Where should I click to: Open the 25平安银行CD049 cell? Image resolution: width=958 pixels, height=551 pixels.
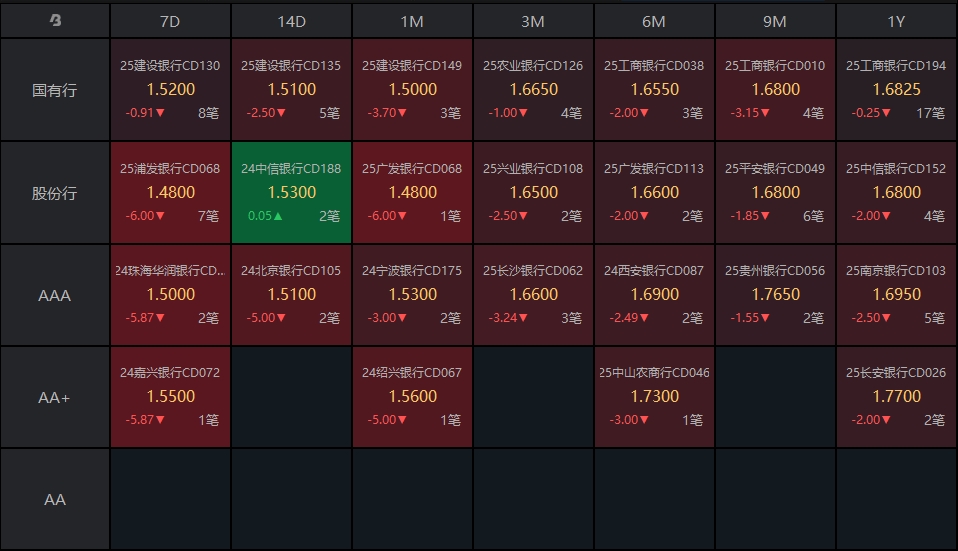(x=775, y=192)
